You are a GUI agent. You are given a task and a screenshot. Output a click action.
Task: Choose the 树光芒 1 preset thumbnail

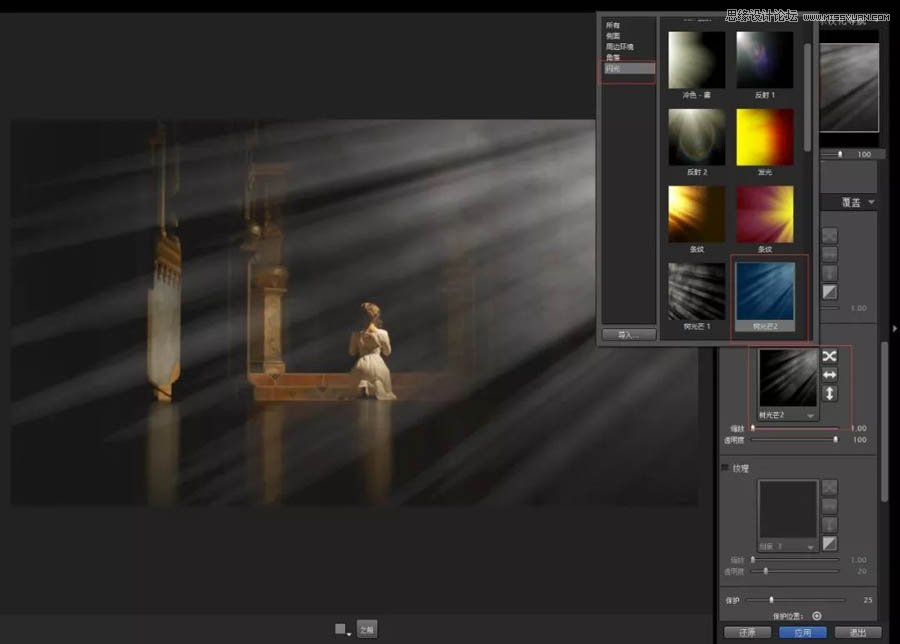697,292
